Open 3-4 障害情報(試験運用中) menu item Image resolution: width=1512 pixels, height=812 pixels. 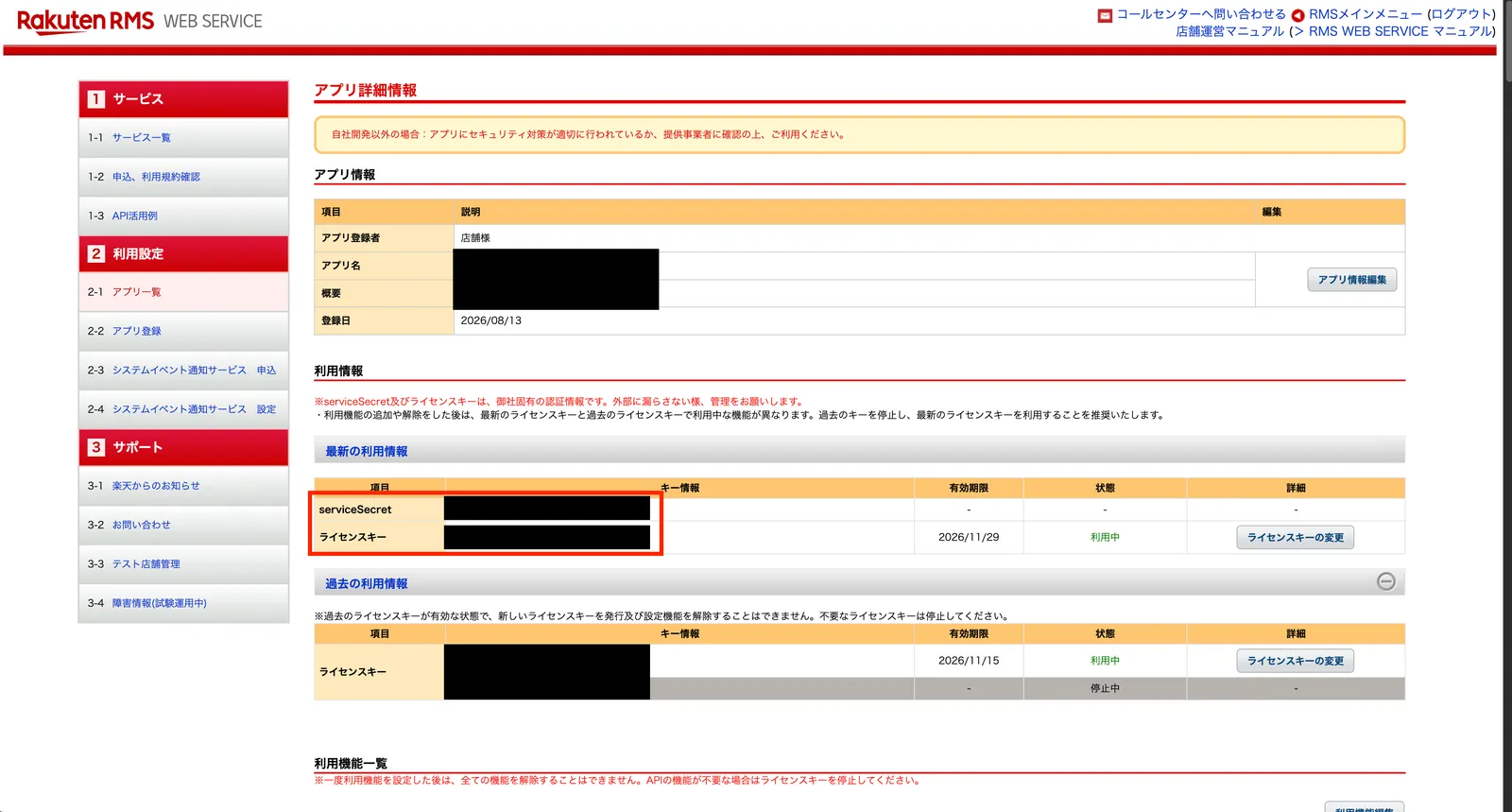coord(183,603)
